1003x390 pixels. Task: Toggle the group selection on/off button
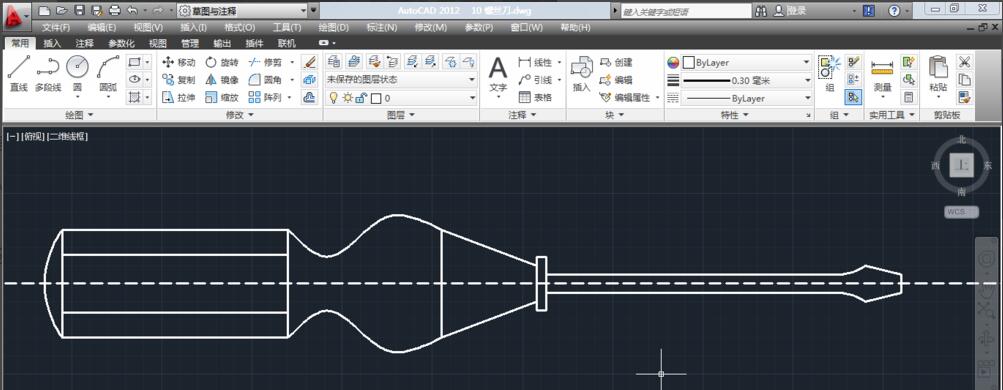click(x=853, y=97)
